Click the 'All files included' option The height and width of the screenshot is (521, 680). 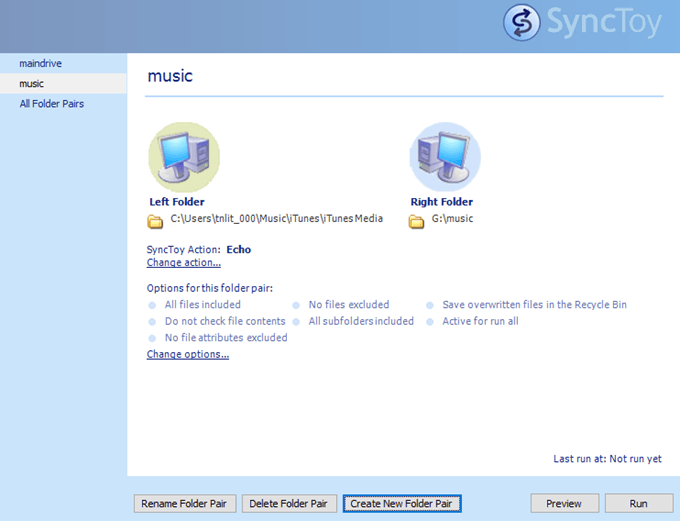pyautogui.click(x=202, y=305)
